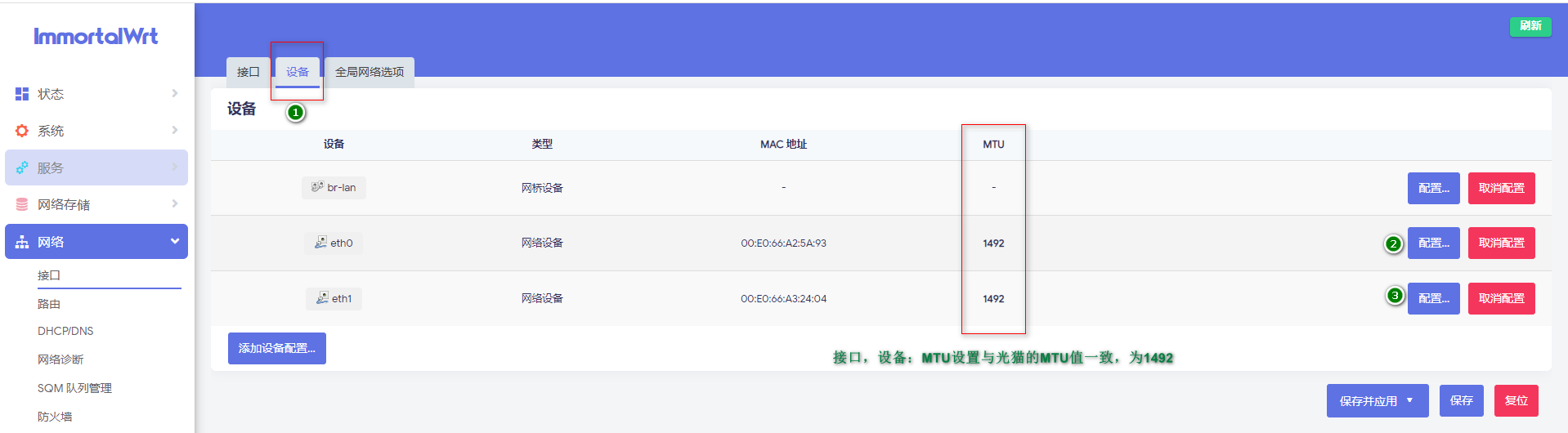The image size is (1568, 433).
Task: Collapse the 网络 menu chevron
Action: [174, 242]
